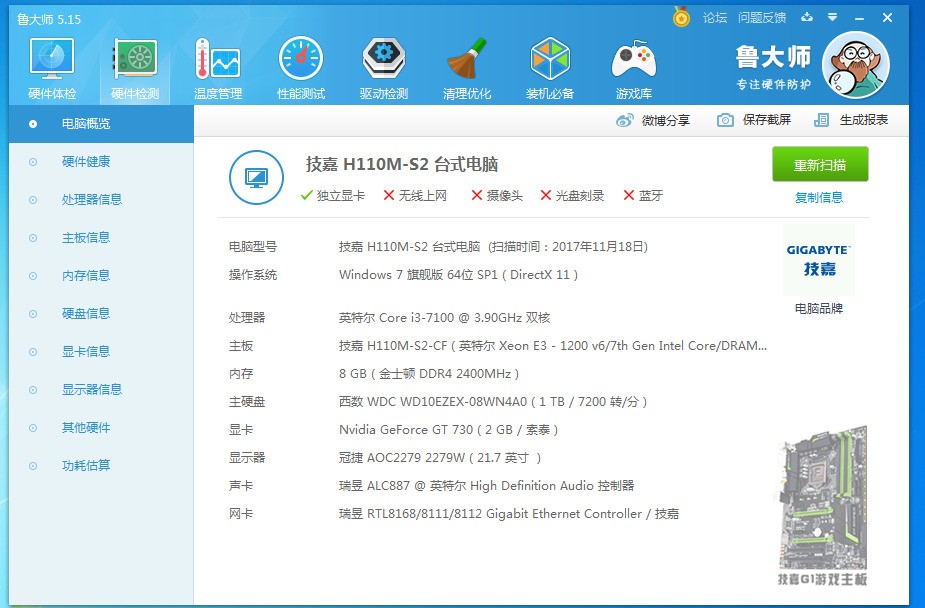Select 电脑概览 in sidebar
925x608 pixels.
(x=101, y=124)
